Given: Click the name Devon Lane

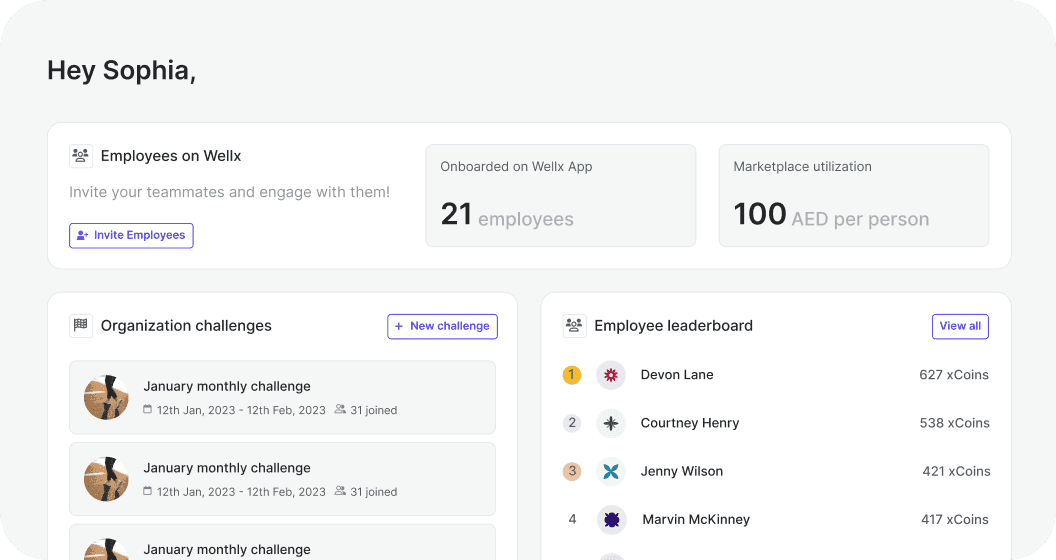Looking at the screenshot, I should (x=677, y=375).
